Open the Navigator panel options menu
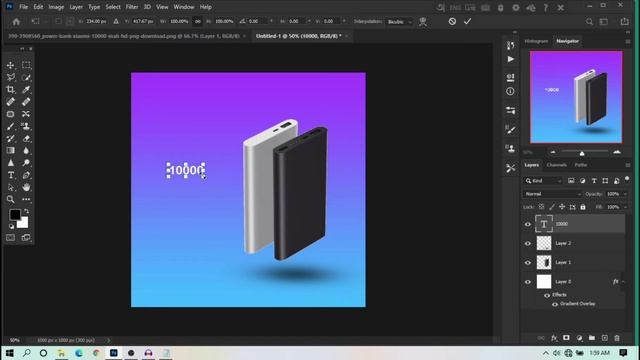This screenshot has width=640, height=360. 628,41
